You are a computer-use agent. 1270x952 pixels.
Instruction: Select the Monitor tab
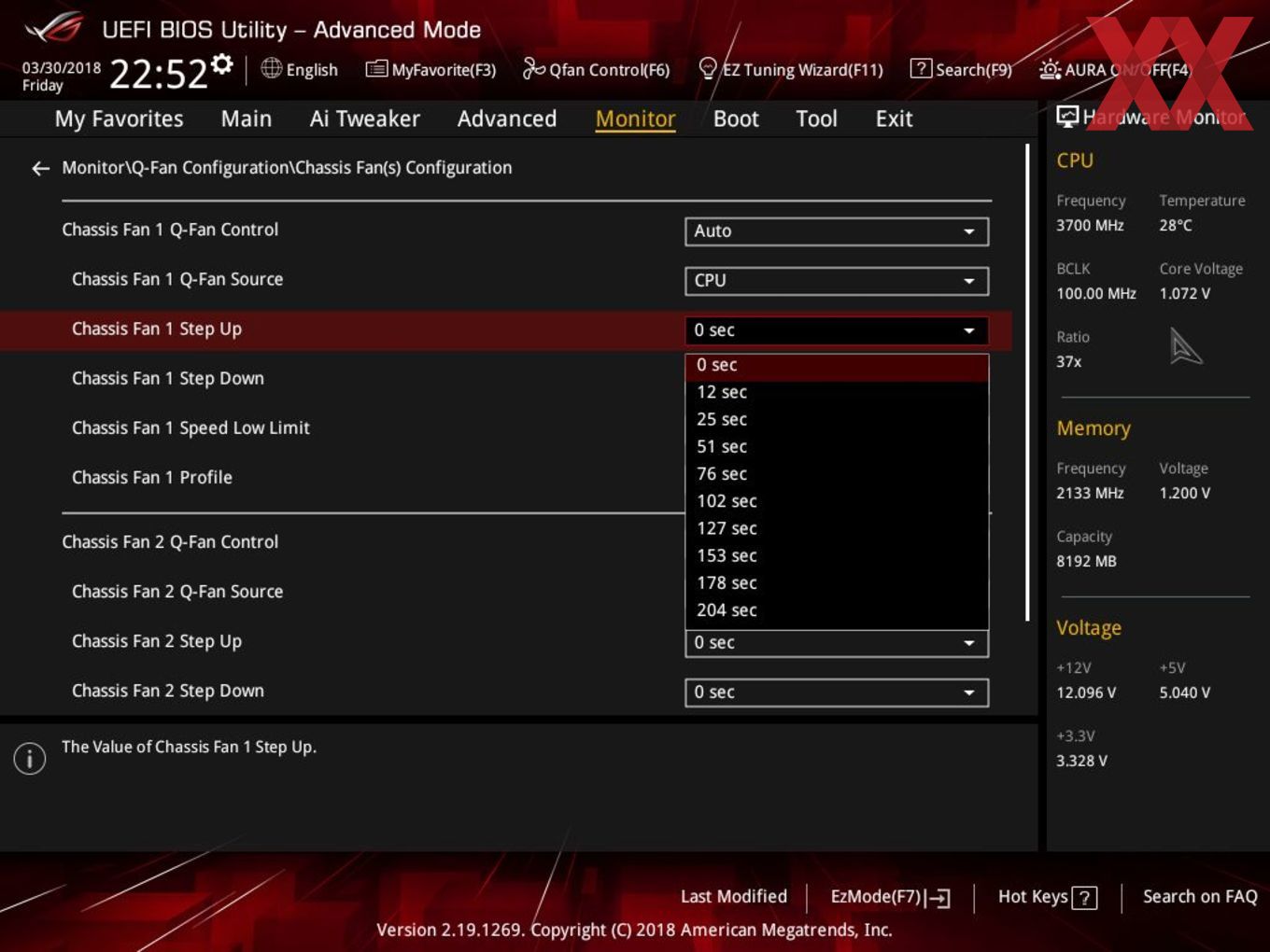pos(635,119)
